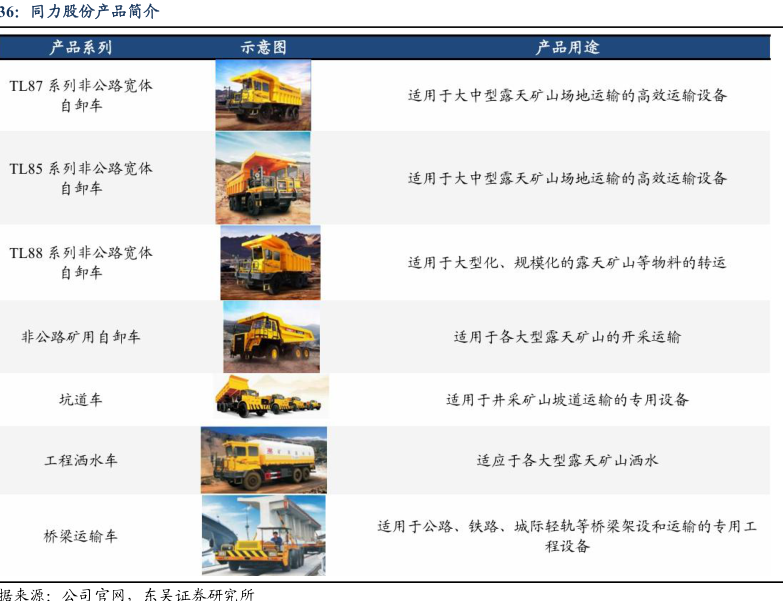Select the 产品系列 column header
The width and height of the screenshot is (783, 601).
click(x=80, y=47)
